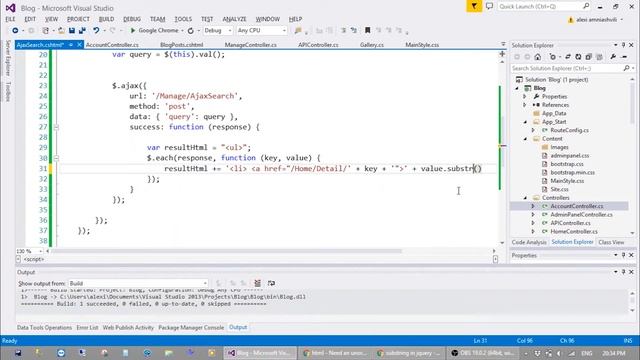
Task: Select bootstrap.min.css in Solution Explorer
Action: pyautogui.click(x=572, y=173)
